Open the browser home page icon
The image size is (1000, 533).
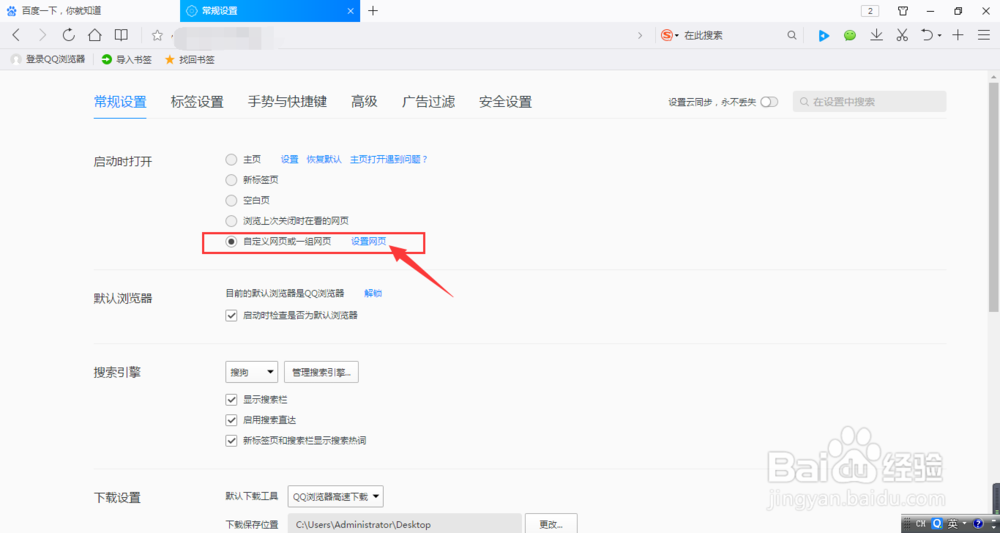click(x=94, y=35)
